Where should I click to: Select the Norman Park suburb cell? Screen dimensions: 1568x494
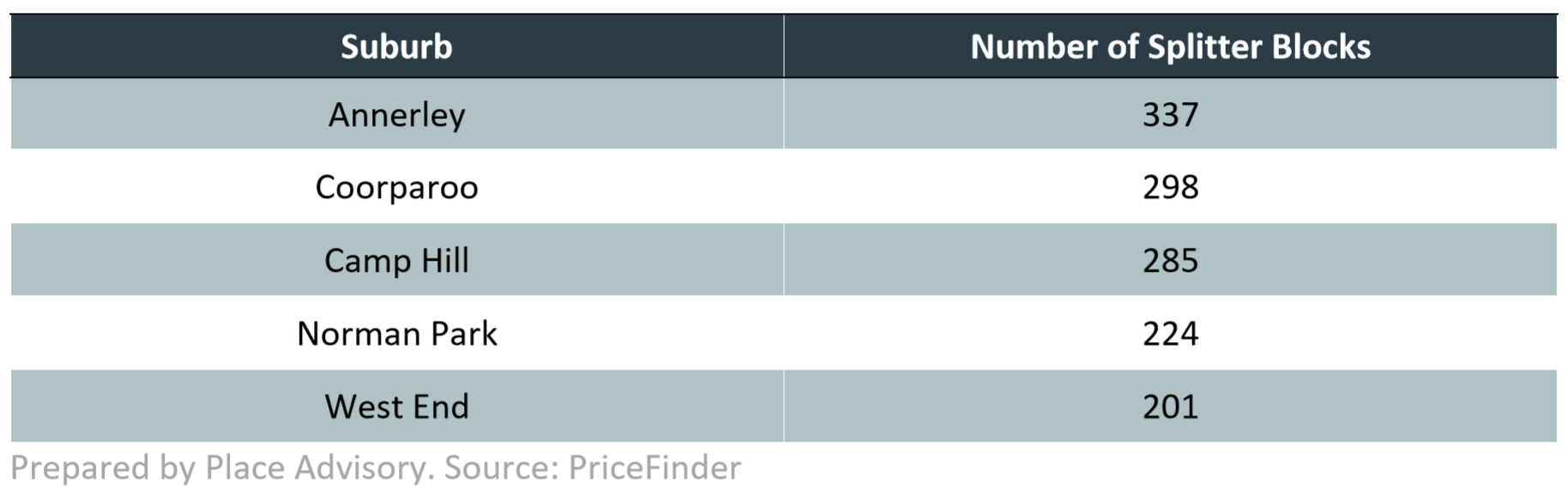pyautogui.click(x=396, y=333)
